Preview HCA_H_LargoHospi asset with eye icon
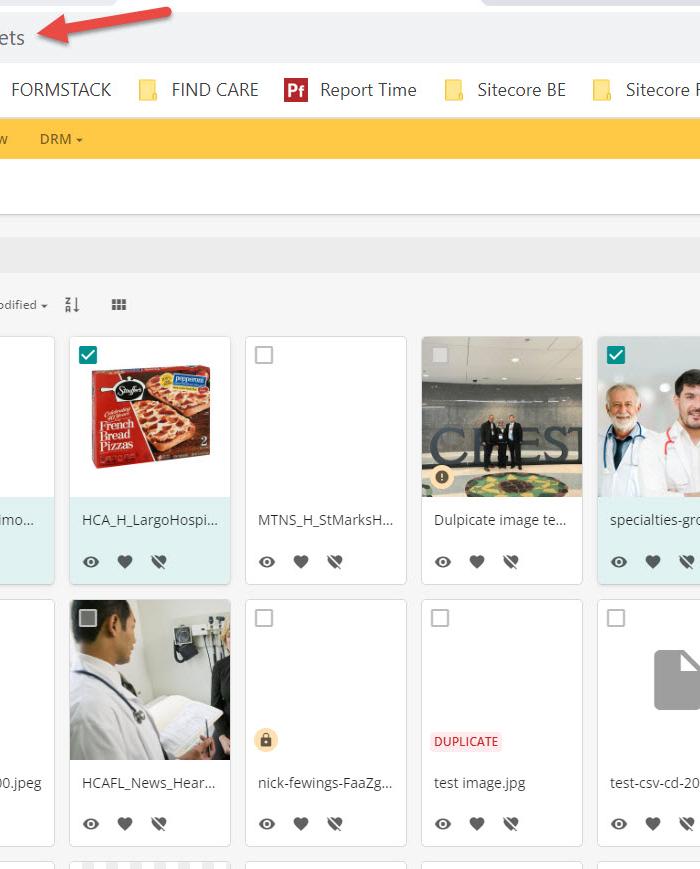Image resolution: width=700 pixels, height=869 pixels. 91,562
